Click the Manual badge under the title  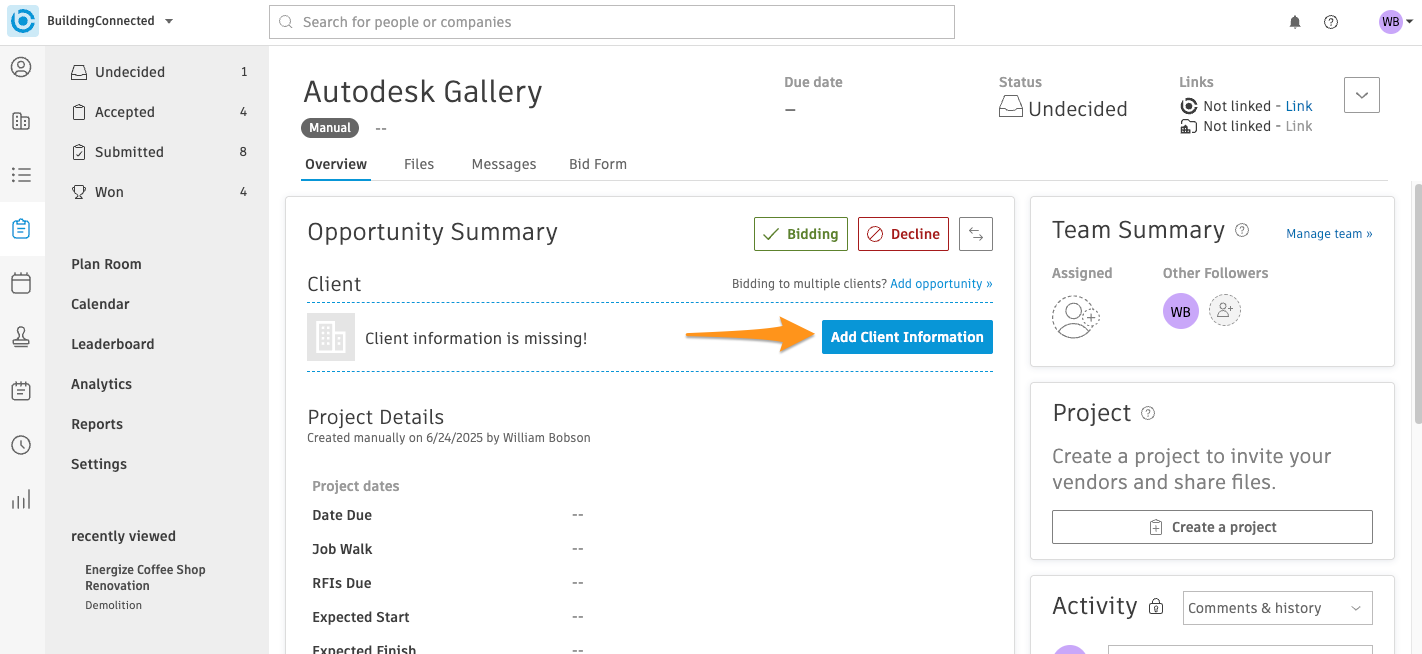click(330, 128)
